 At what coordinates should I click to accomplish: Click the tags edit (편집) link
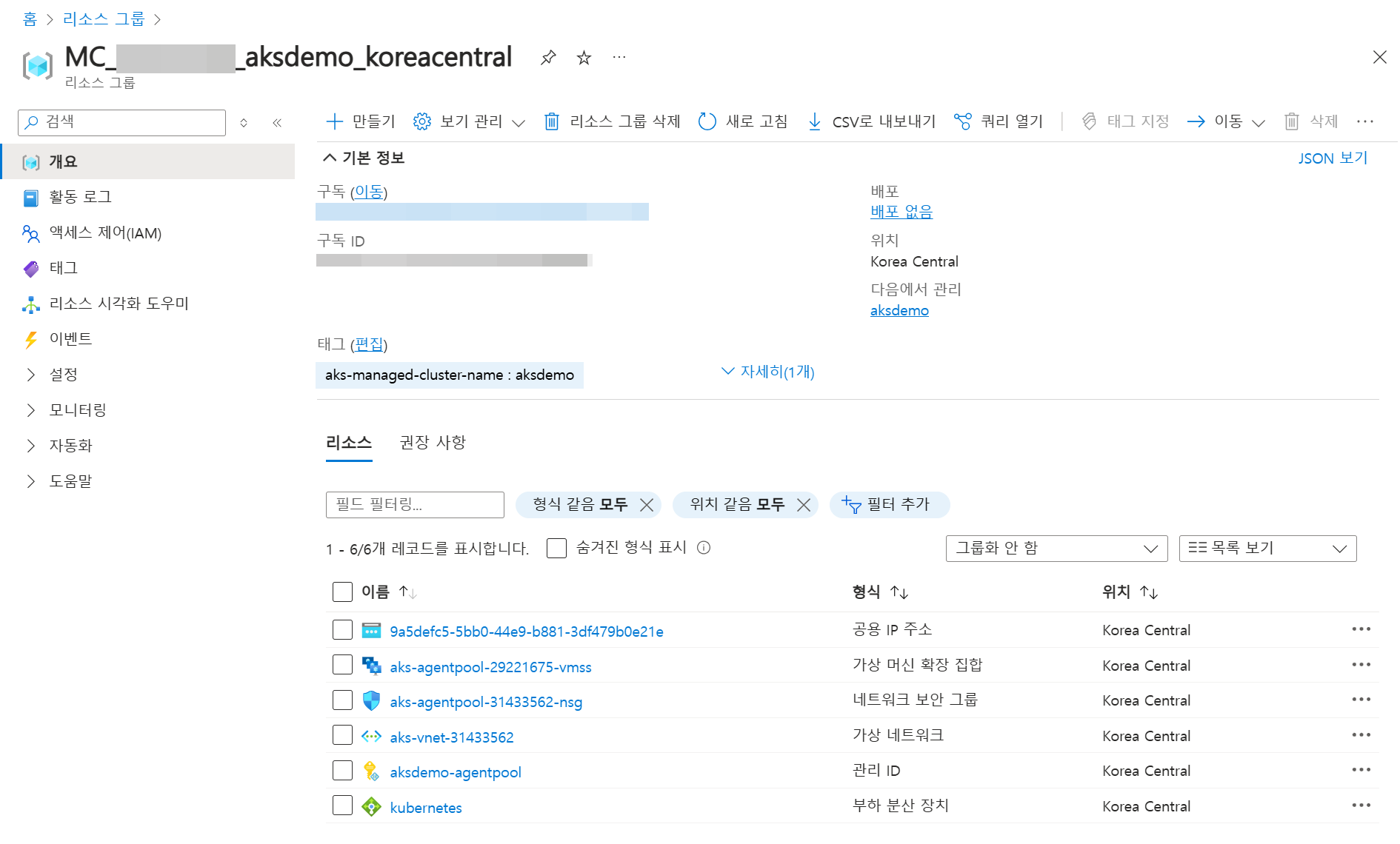369,344
